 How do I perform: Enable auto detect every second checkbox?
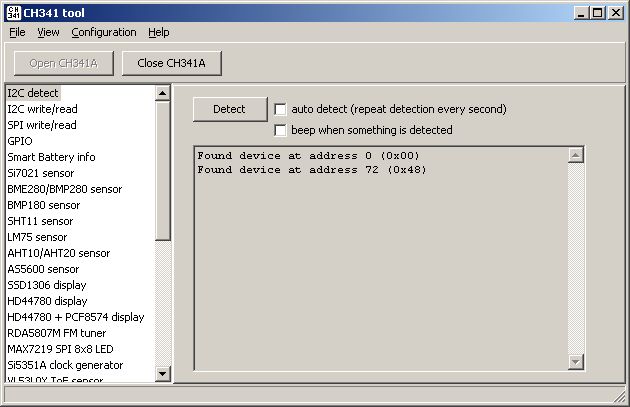280,109
